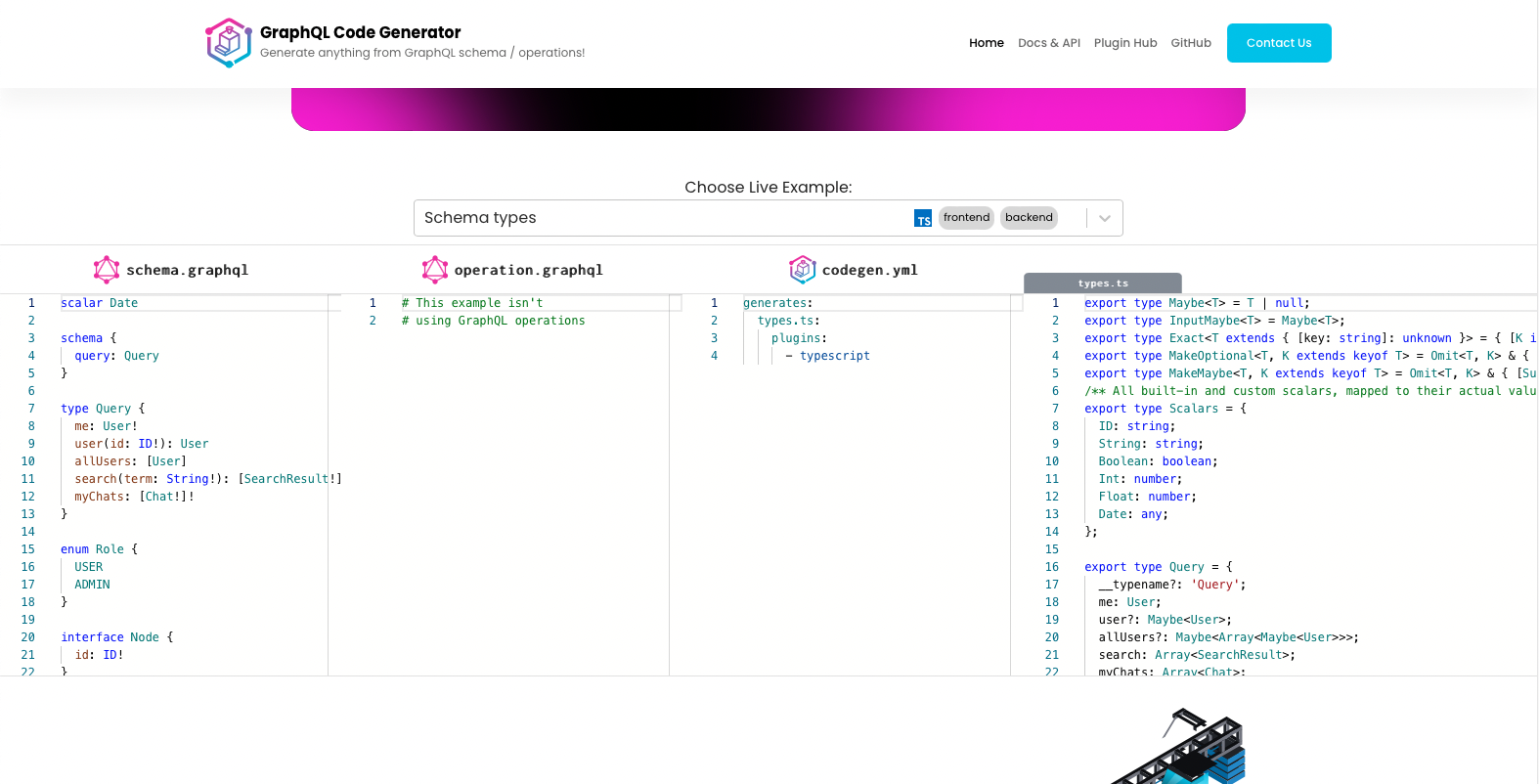Screen dimensions: 1539x784
Task: Click the 'Choose Live Example:' label
Action: tap(769, 187)
